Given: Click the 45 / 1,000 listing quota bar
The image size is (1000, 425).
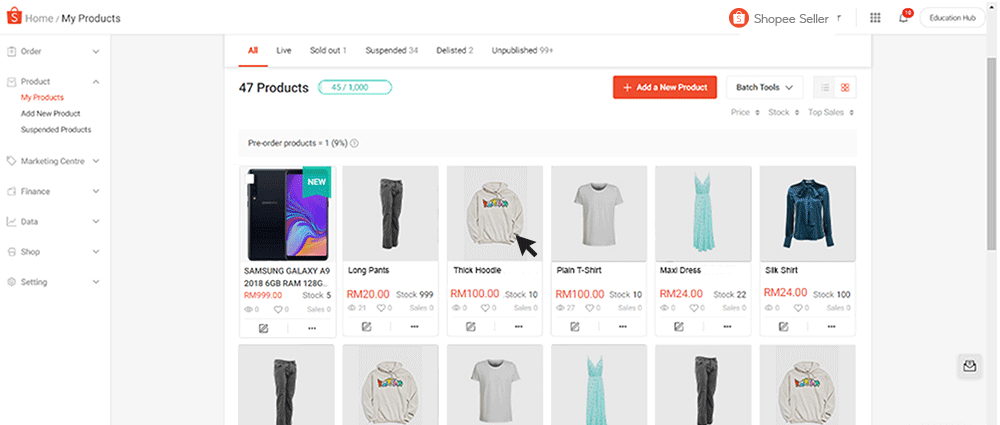Looking at the screenshot, I should click(355, 87).
